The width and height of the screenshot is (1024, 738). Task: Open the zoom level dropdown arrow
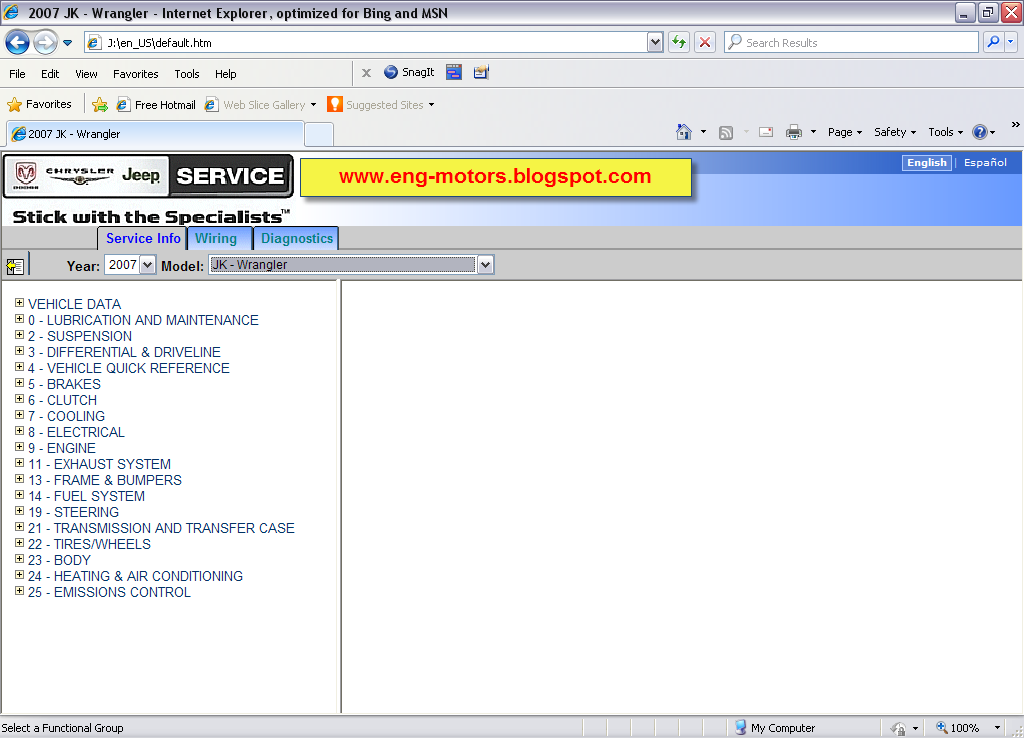[x=997, y=728]
